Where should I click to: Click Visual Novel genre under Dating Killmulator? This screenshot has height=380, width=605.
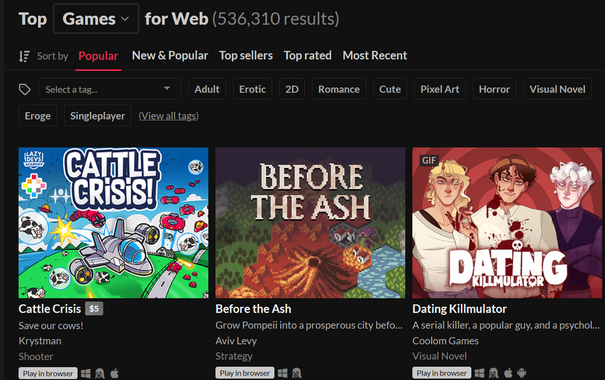click(439, 356)
